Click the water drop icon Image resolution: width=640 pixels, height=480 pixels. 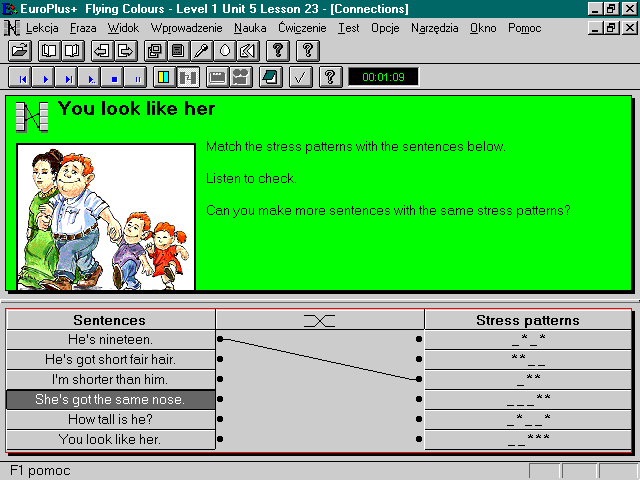(x=225, y=50)
